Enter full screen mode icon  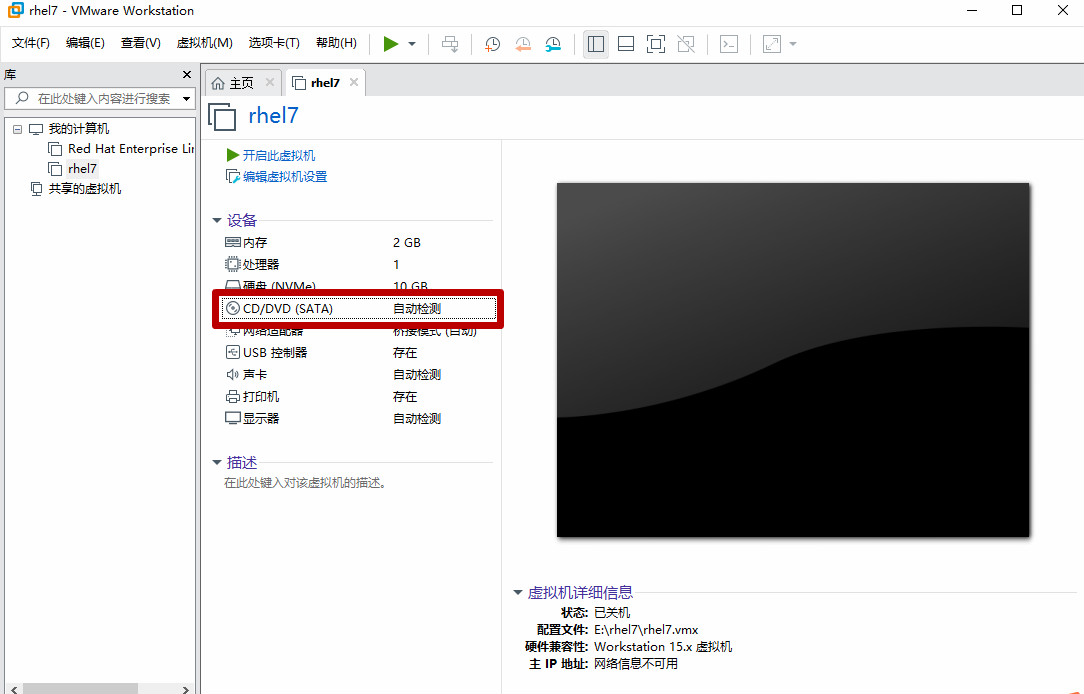(655, 44)
